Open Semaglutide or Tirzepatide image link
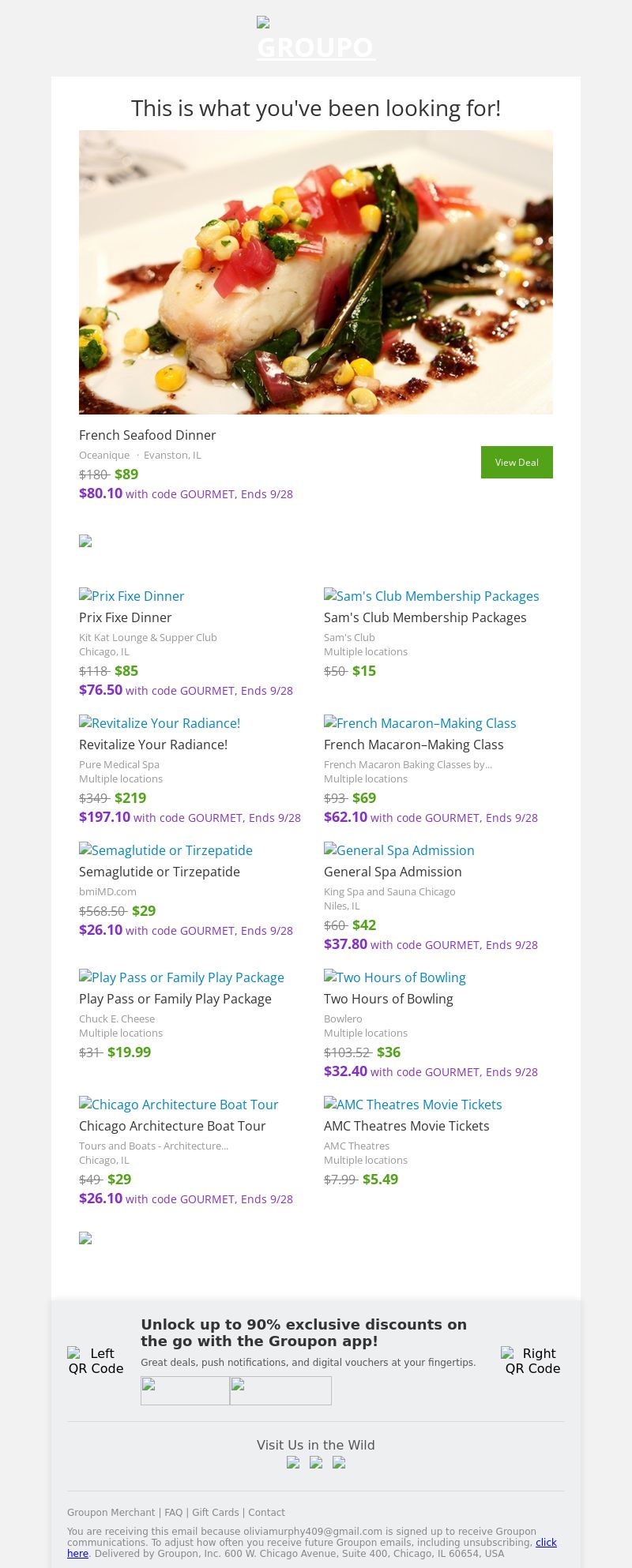The height and width of the screenshot is (1568, 632). pos(166,850)
